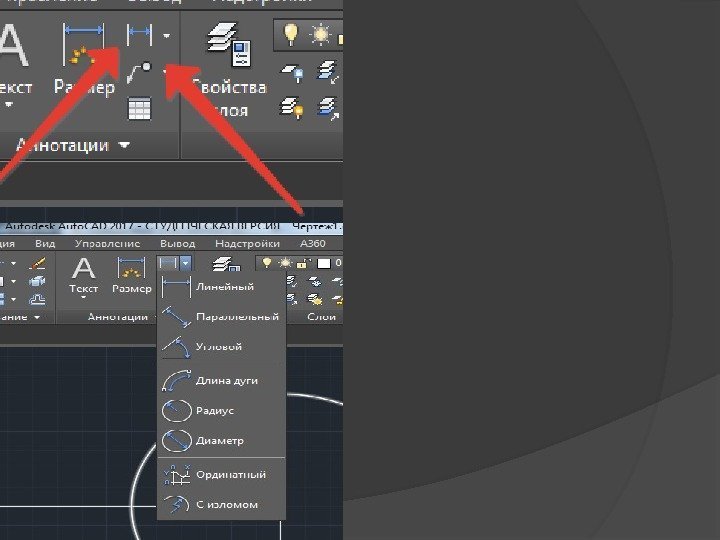720x540 pixels.
Task: Open the Текст dropdown arrow in the enlarged ribbon
Action: [x=9, y=105]
